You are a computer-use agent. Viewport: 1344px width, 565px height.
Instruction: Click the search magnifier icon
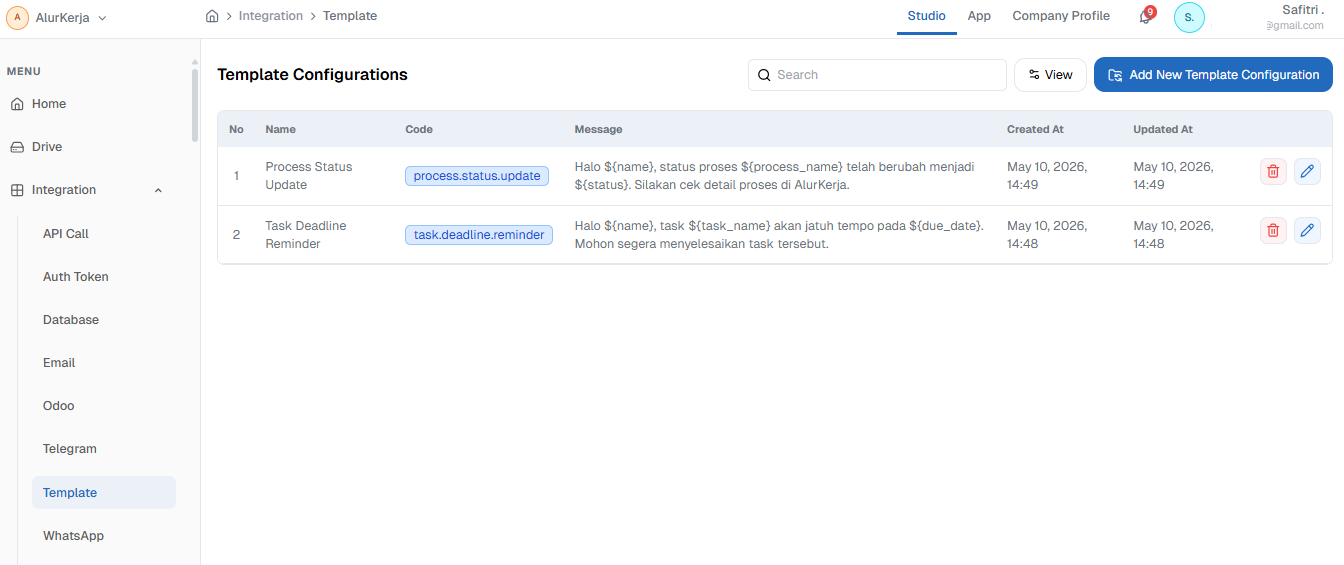(x=764, y=75)
